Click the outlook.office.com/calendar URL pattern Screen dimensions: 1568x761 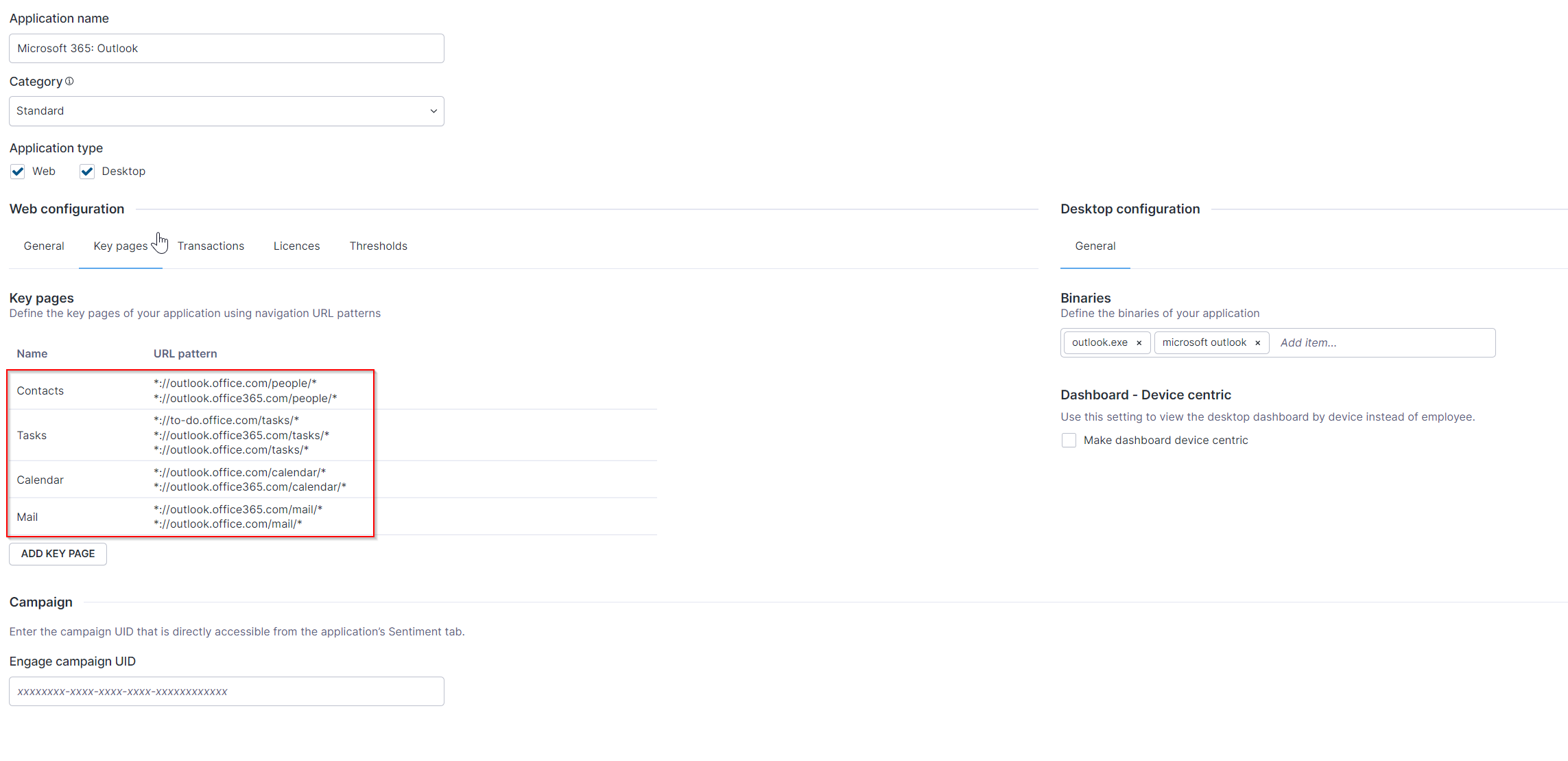click(x=240, y=472)
